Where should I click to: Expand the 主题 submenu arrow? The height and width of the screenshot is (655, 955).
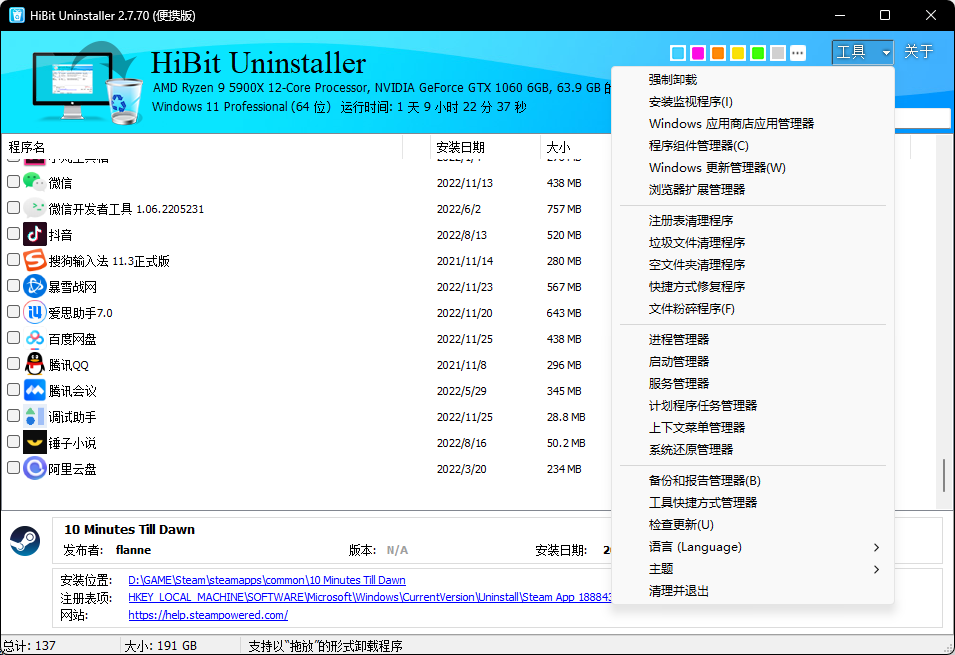[876, 569]
